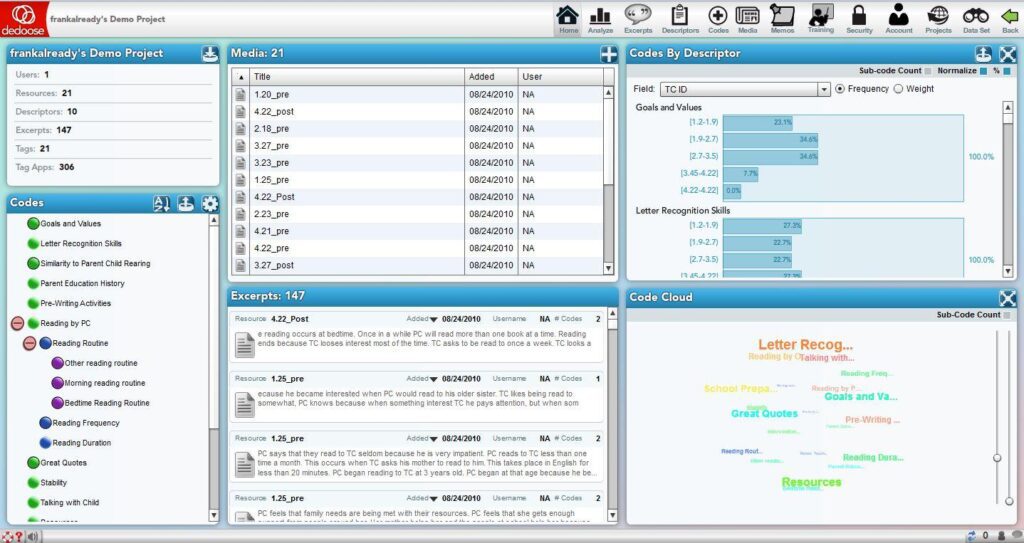Click the green Back arrow icon
Viewport: 1024px width, 543px height.
(1010, 19)
